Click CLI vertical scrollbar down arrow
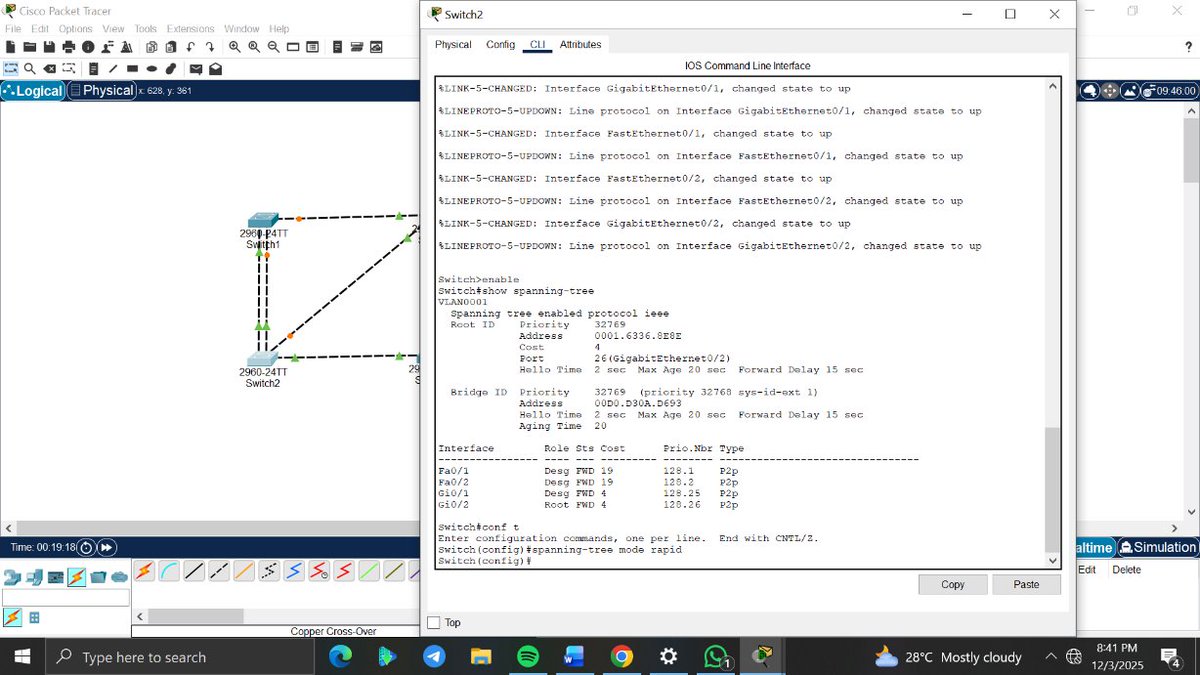Image resolution: width=1200 pixels, height=675 pixels. click(1052, 560)
